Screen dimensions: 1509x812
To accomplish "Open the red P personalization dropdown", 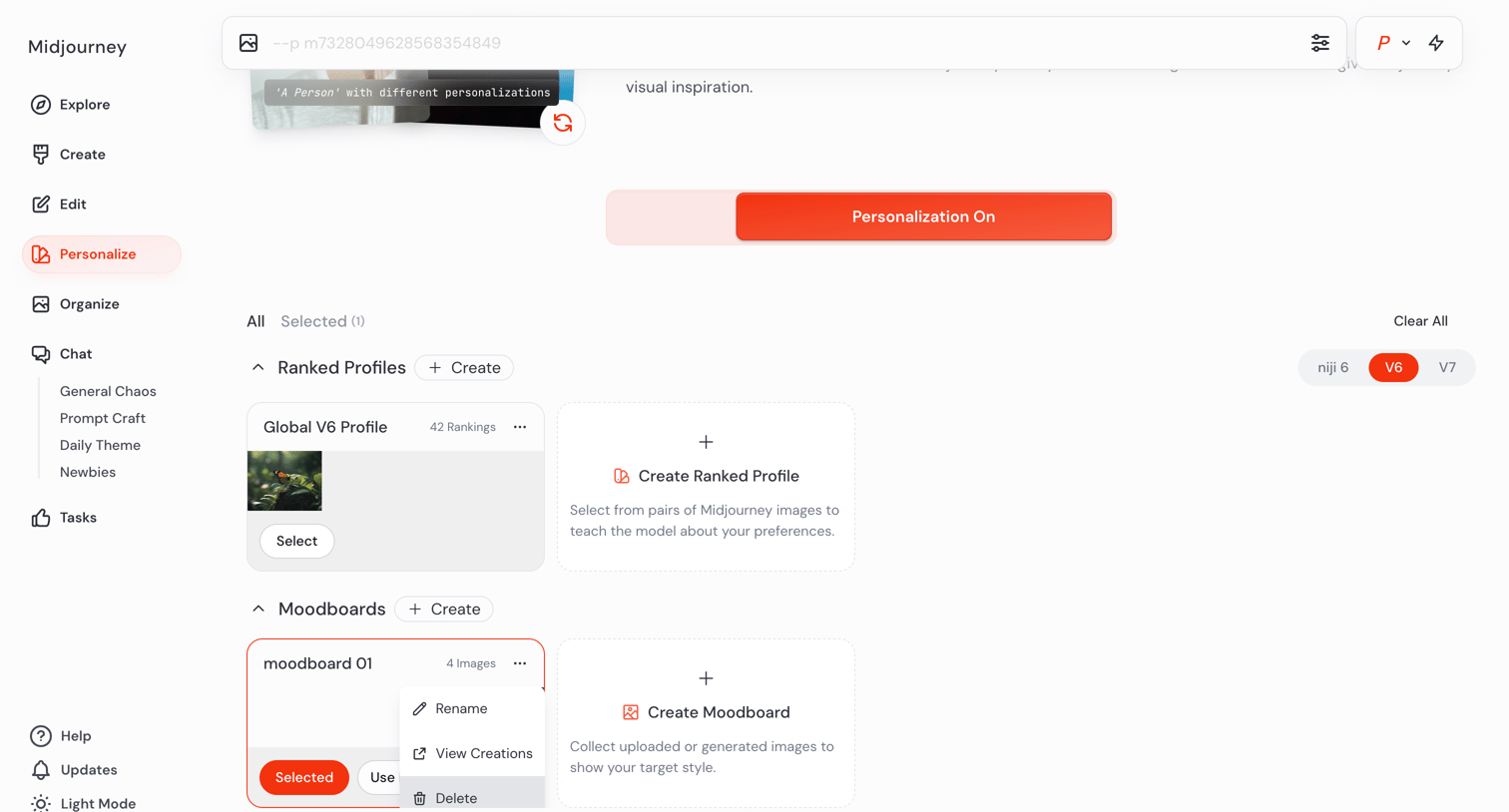I will click(x=1393, y=43).
